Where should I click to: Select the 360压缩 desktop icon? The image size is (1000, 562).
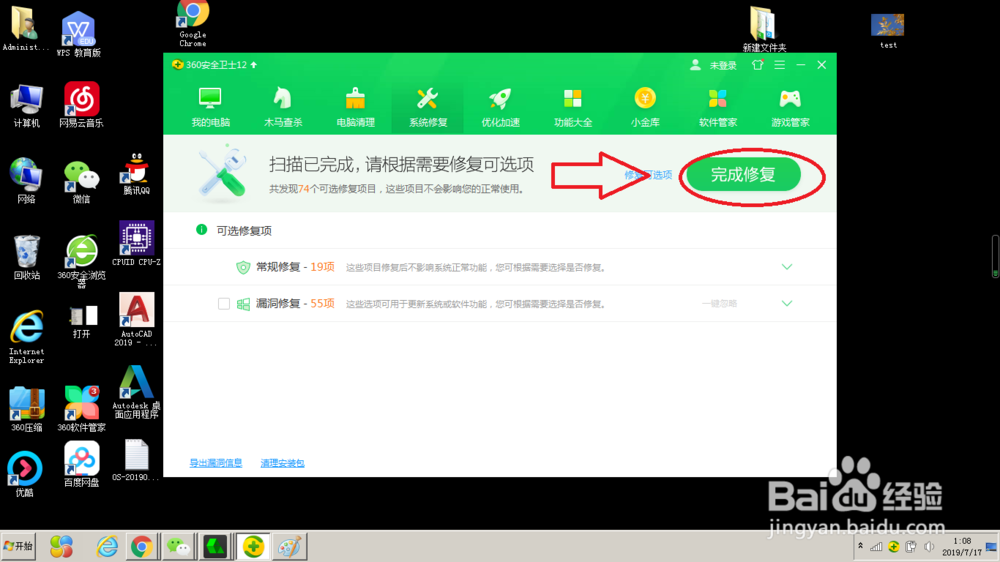click(x=27, y=409)
